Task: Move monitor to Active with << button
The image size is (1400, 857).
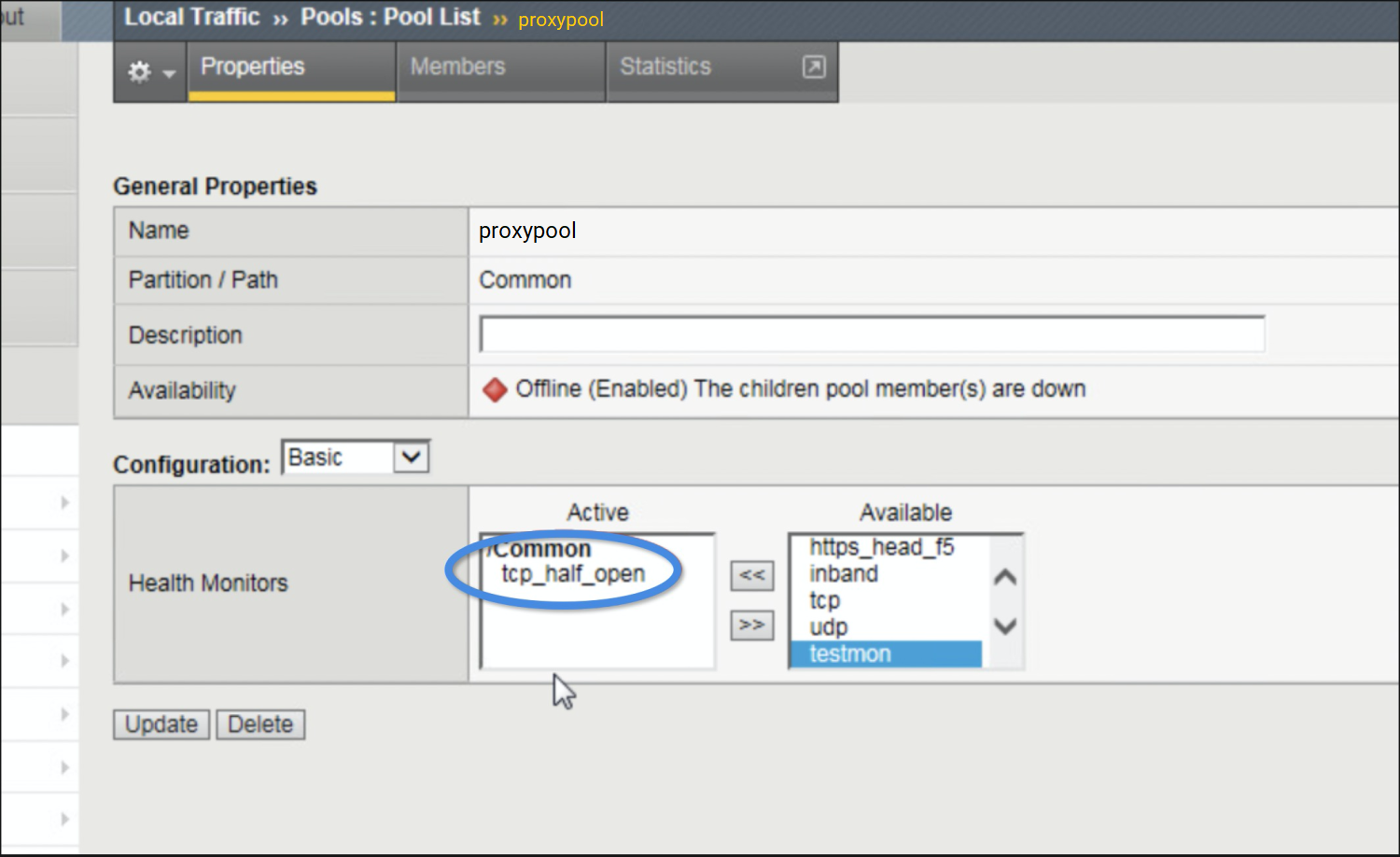Action: click(x=751, y=575)
